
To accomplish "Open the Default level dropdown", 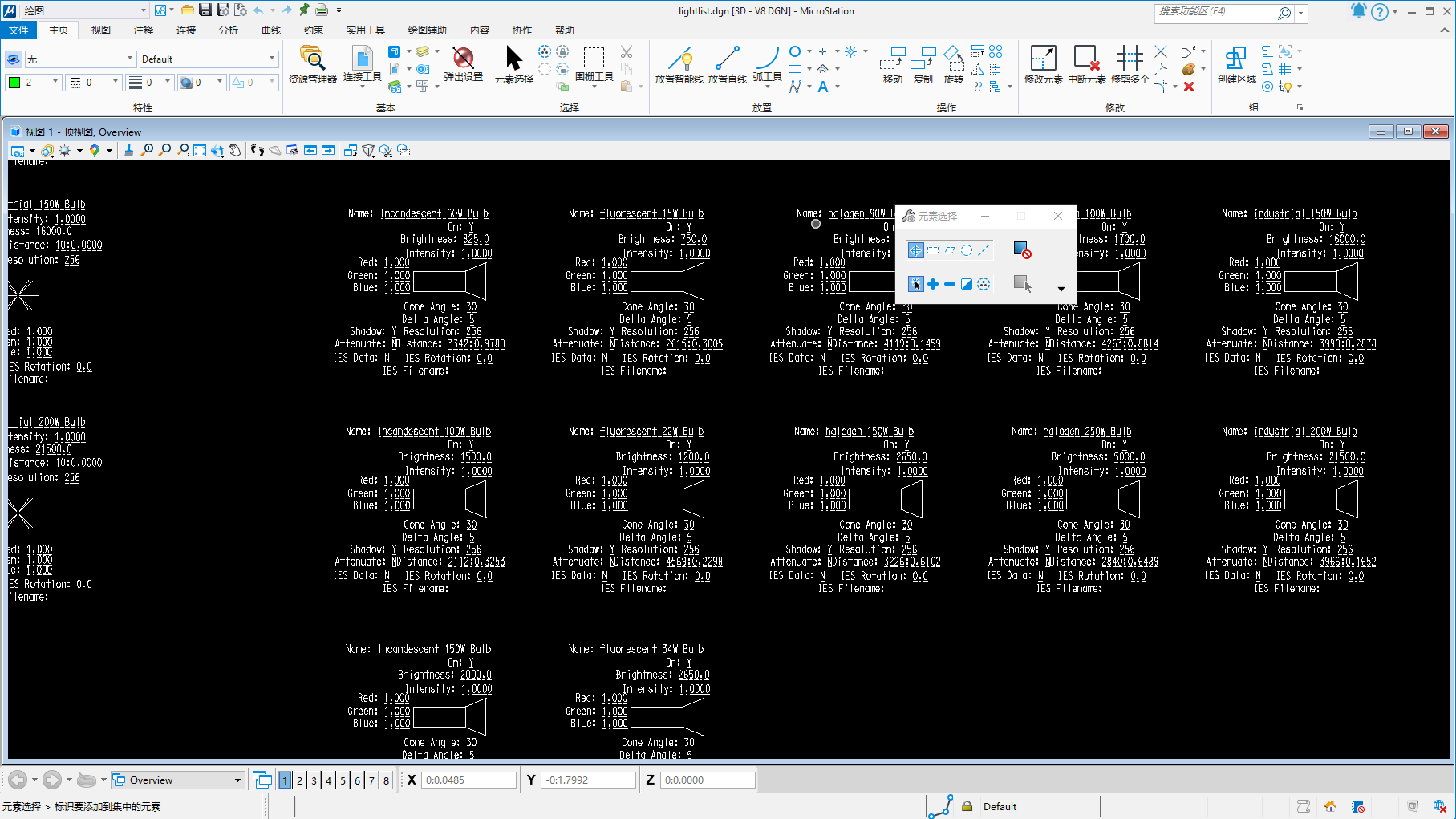I will 208,59.
